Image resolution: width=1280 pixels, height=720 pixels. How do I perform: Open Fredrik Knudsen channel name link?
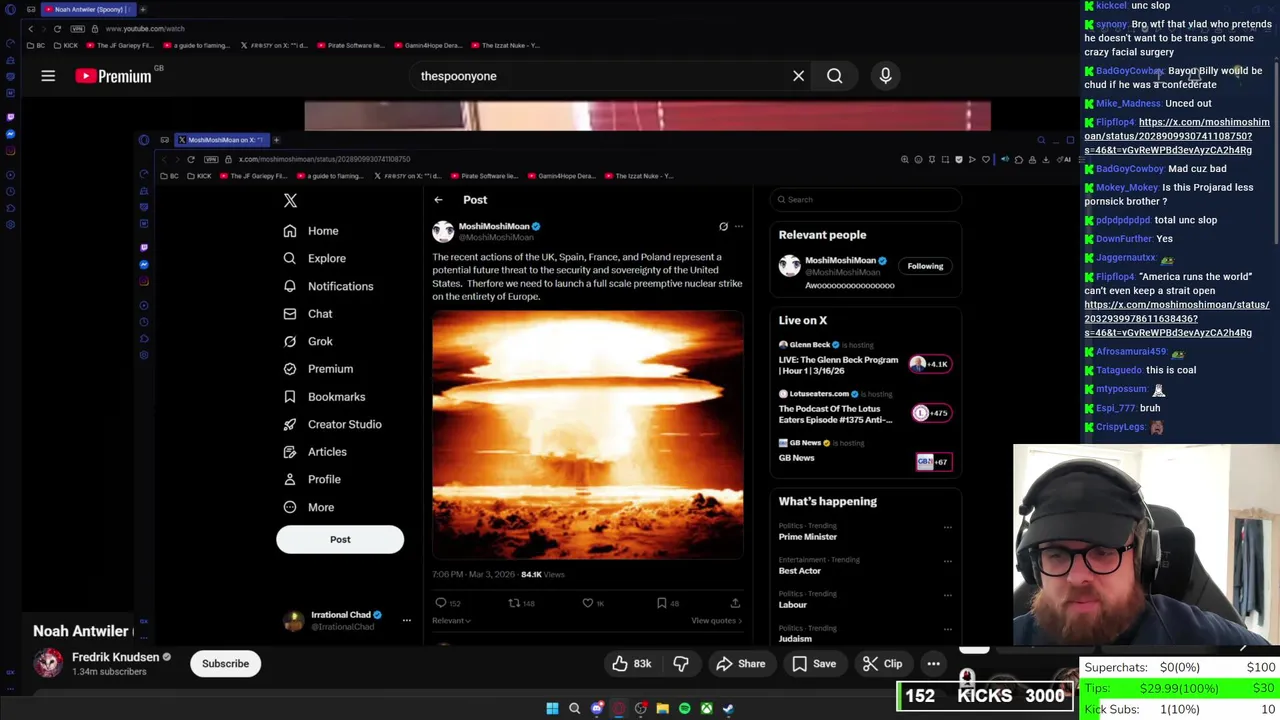tap(115, 657)
